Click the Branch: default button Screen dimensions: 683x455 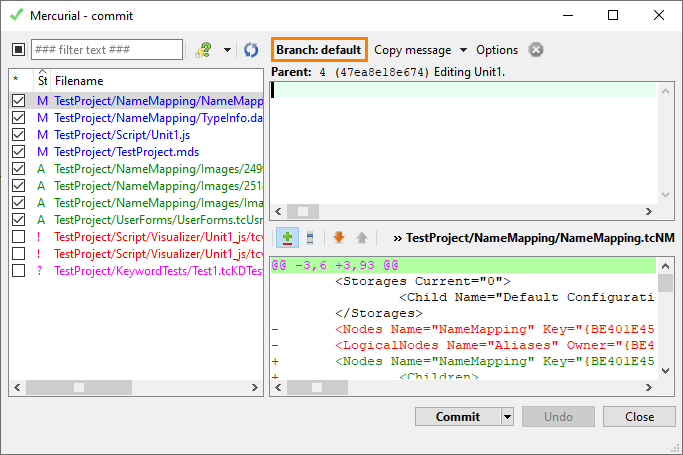(x=319, y=50)
